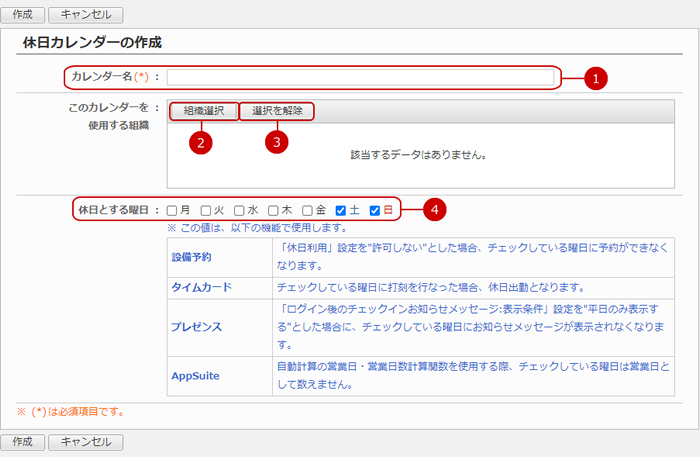
Task: Click the red number 4 callout marker
Action: pos(434,209)
